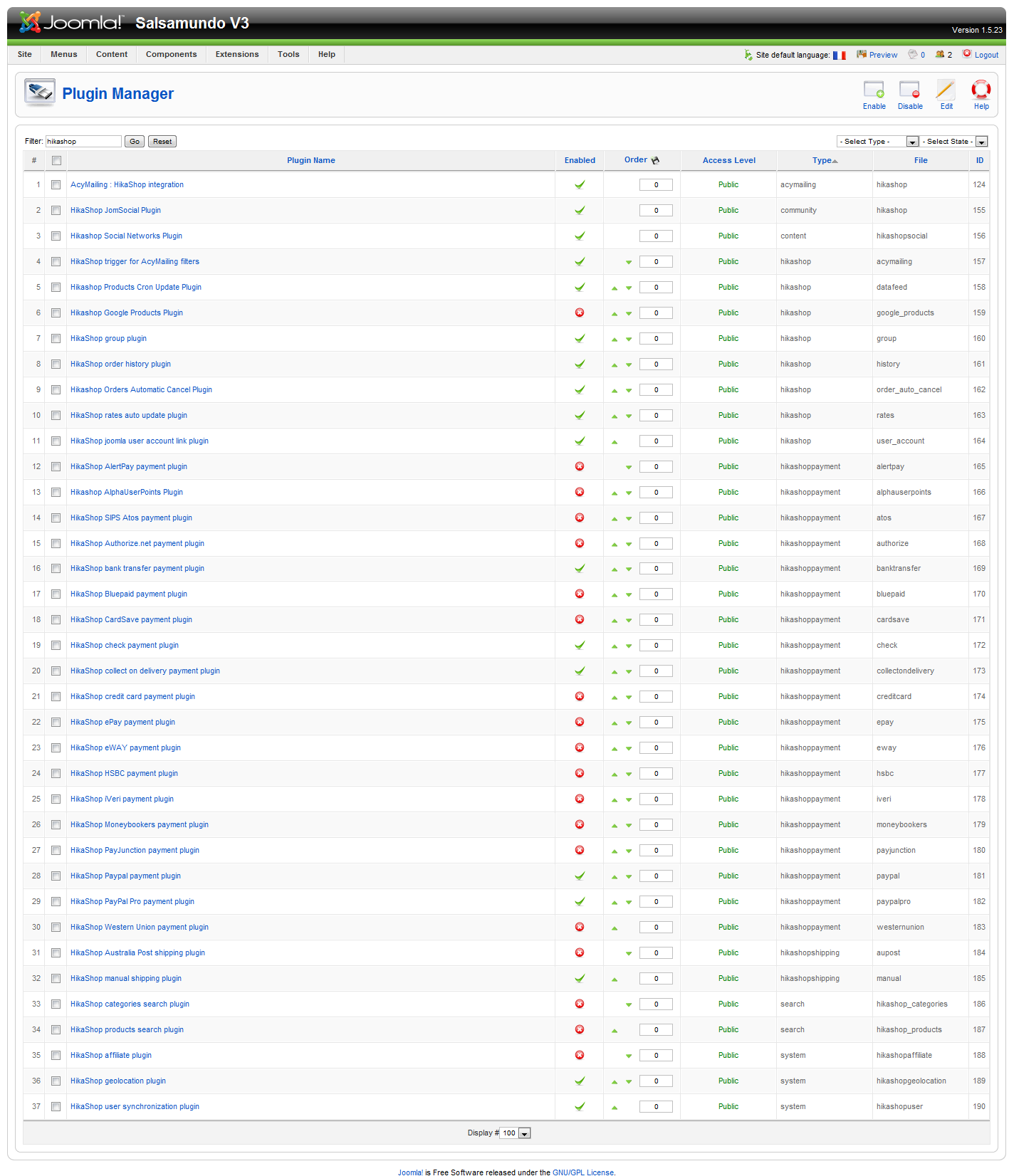This screenshot has width=1009, height=1176.
Task: Open the Tools menu
Action: click(288, 54)
